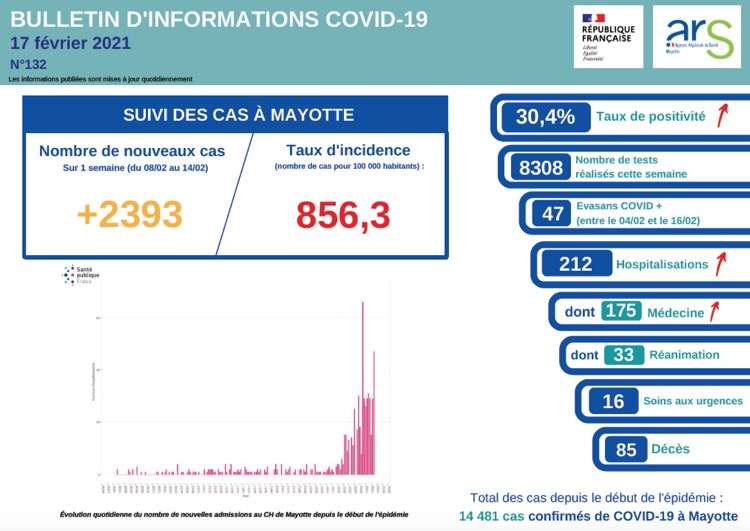Click the red arrow beside Taux de positivité
This screenshot has height=531, width=750.
pyautogui.click(x=722, y=115)
